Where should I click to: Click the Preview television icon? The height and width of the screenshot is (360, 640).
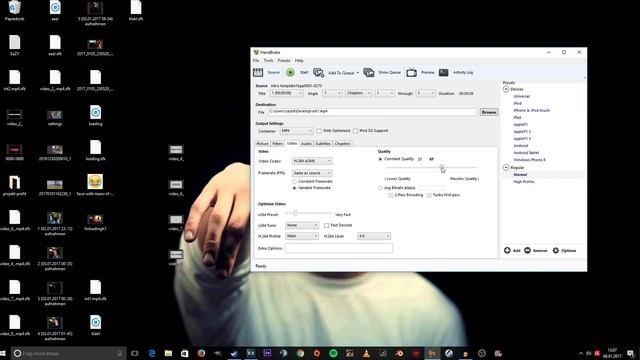(x=411, y=72)
